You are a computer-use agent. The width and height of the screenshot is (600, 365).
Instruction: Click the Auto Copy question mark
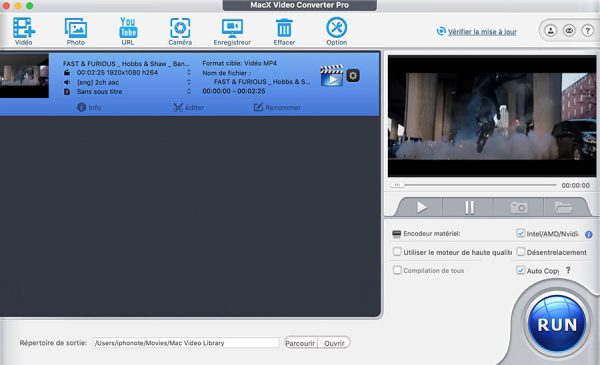568,270
